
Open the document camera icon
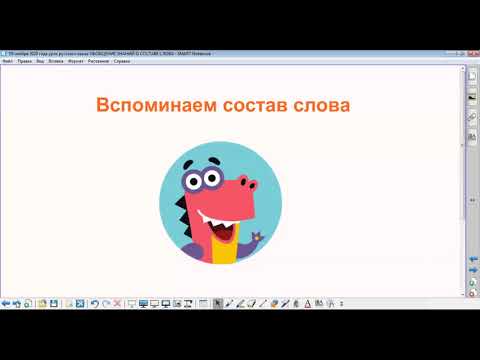pos(188,304)
